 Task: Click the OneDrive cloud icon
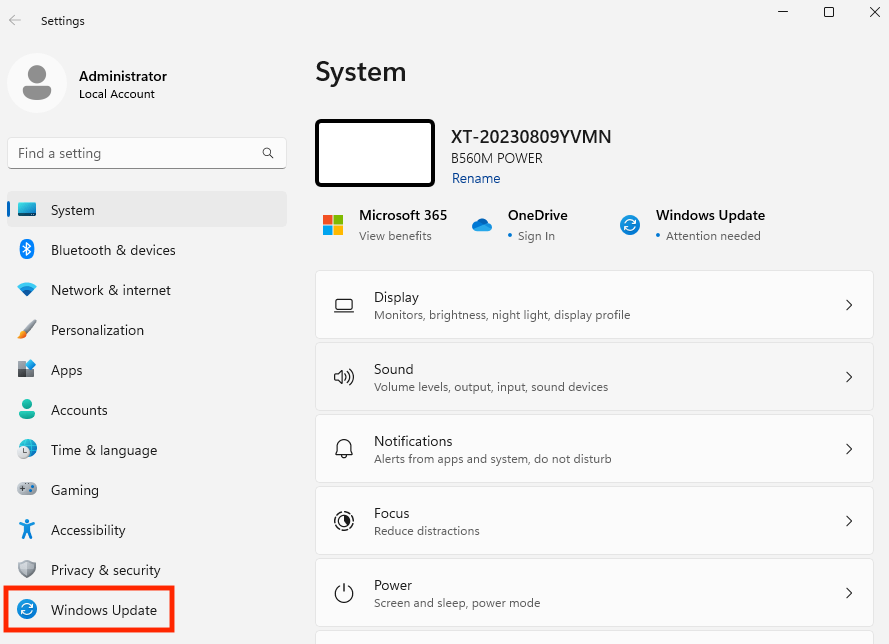pyautogui.click(x=481, y=225)
